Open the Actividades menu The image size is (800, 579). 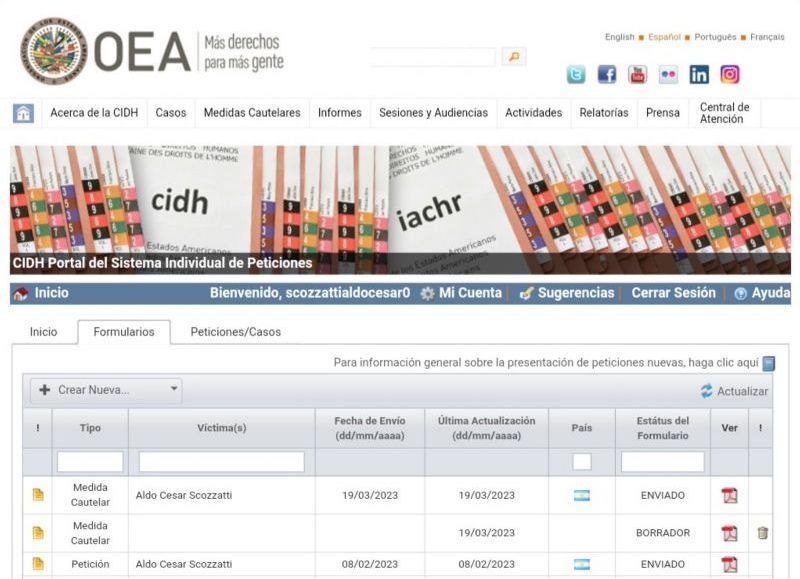coord(534,113)
